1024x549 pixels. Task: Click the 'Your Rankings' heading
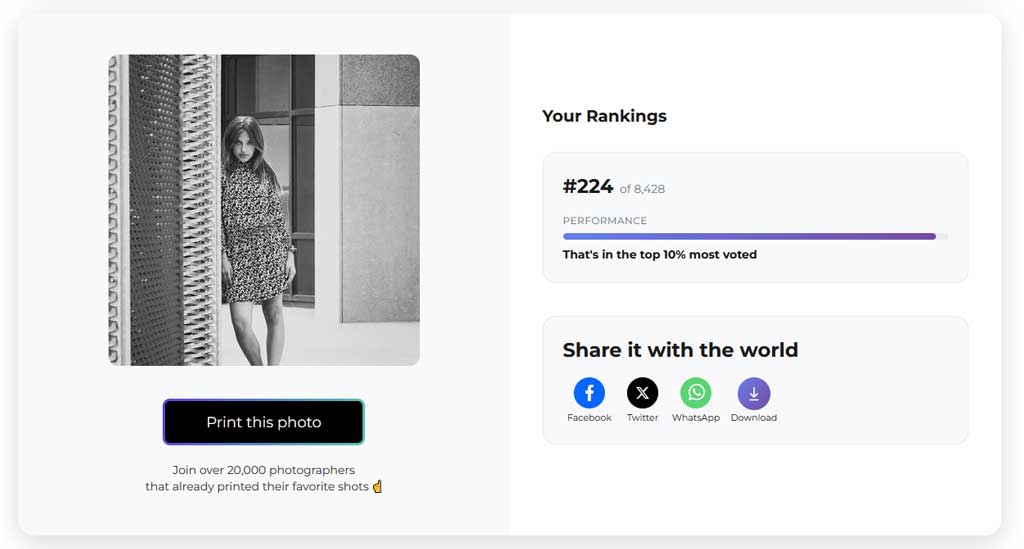[x=604, y=116]
